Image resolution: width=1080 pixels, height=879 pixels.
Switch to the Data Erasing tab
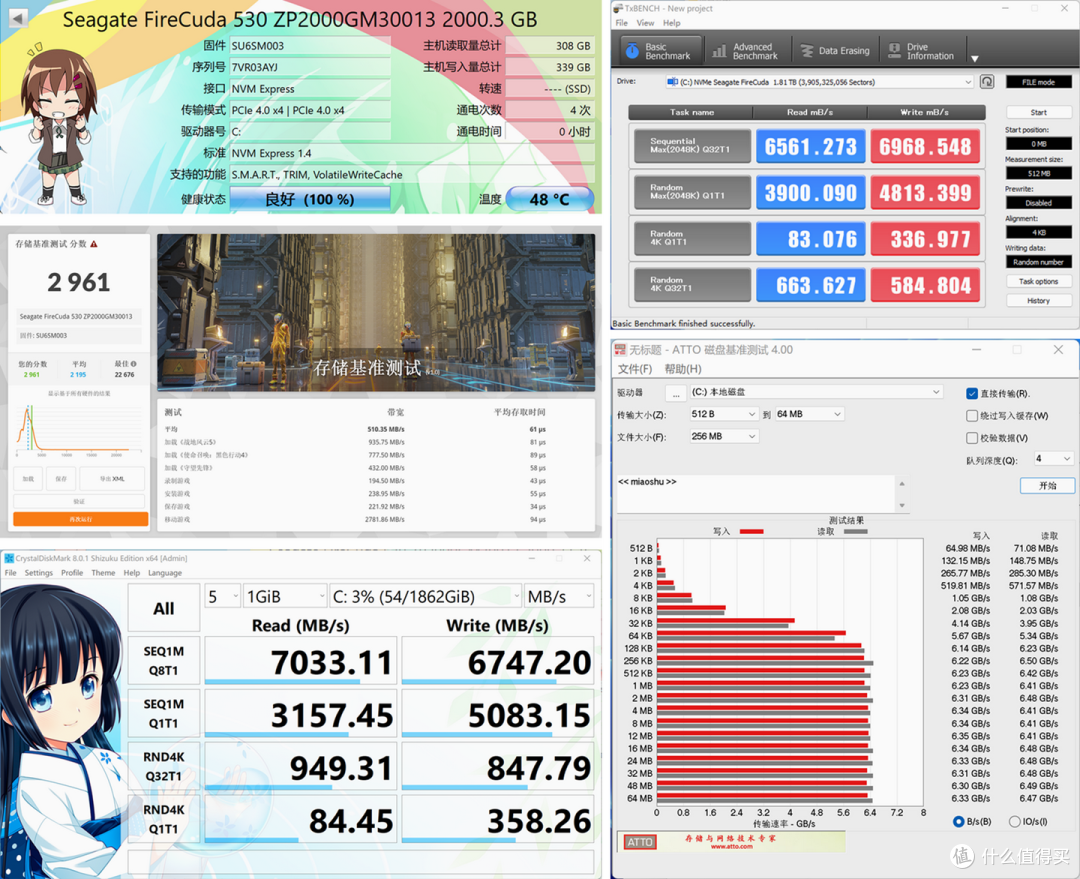pos(835,51)
